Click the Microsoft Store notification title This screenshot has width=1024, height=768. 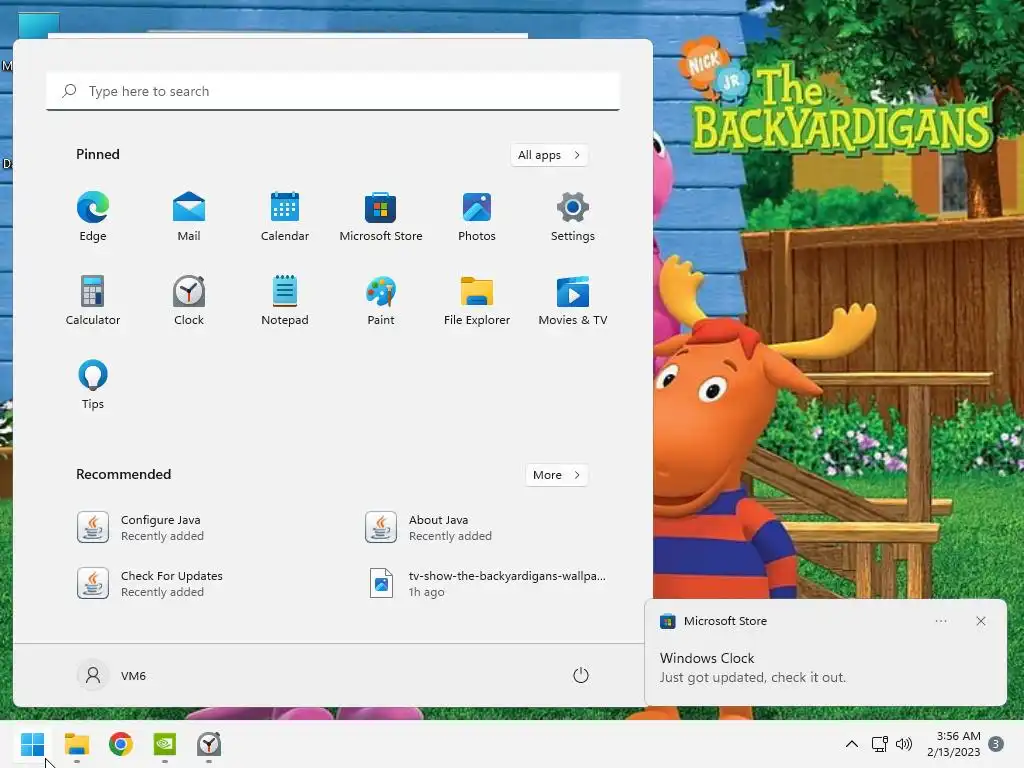(725, 621)
